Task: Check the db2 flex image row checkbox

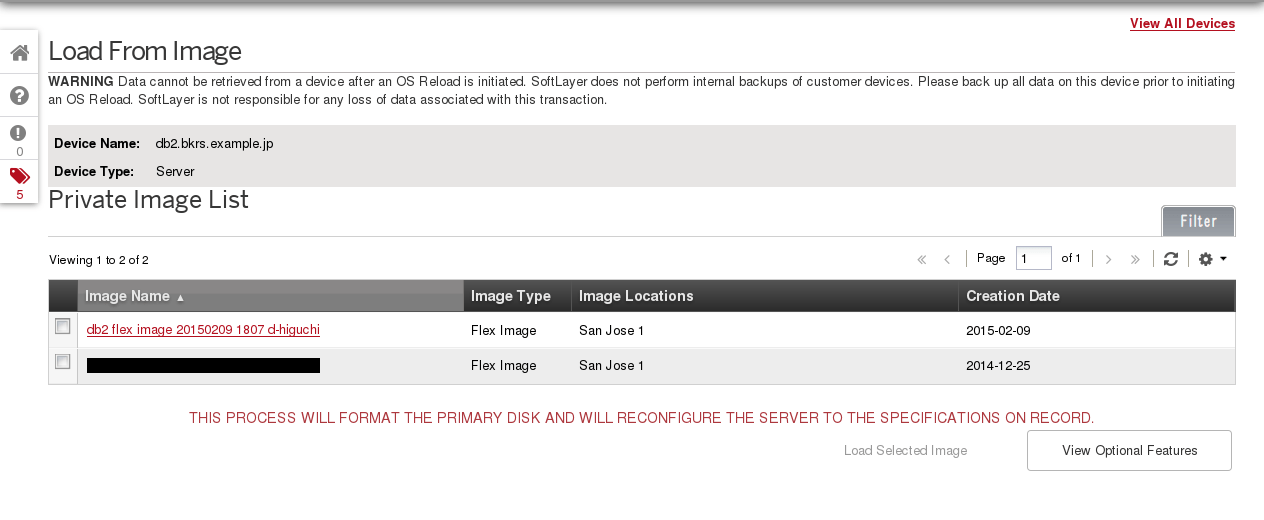Action: coord(63,326)
